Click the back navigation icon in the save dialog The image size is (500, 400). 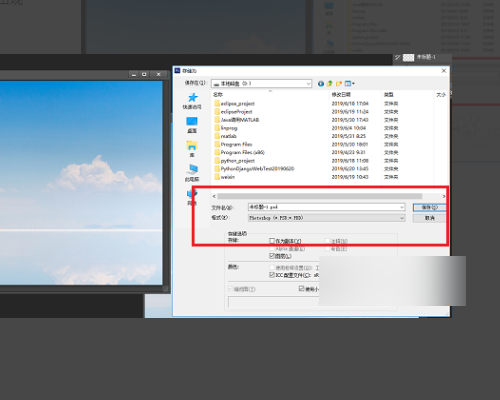point(321,84)
